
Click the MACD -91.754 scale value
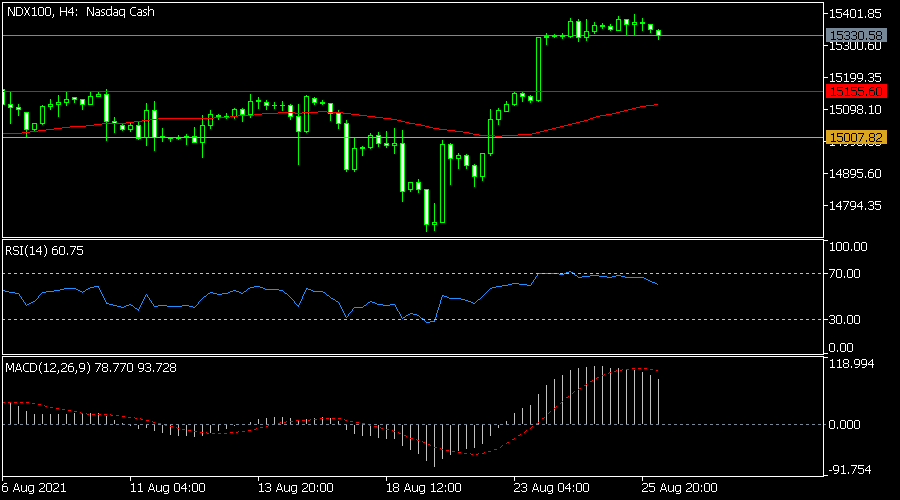(850, 470)
